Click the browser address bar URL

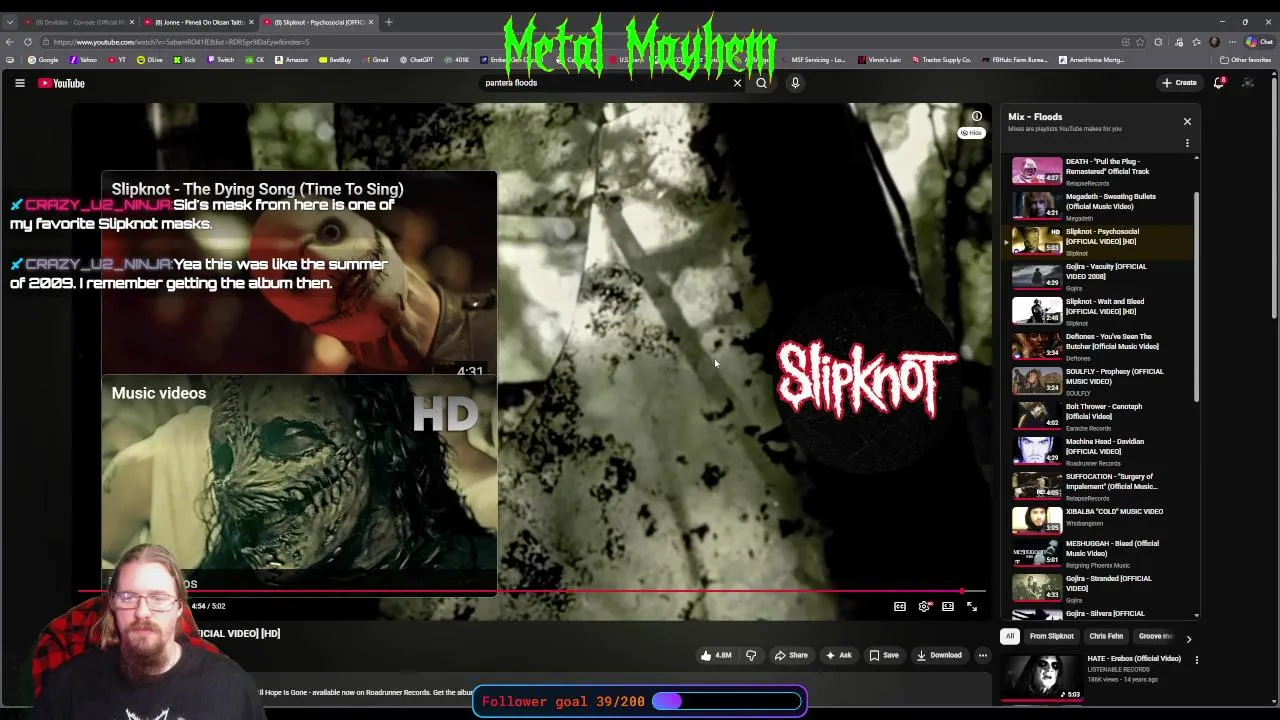point(180,42)
